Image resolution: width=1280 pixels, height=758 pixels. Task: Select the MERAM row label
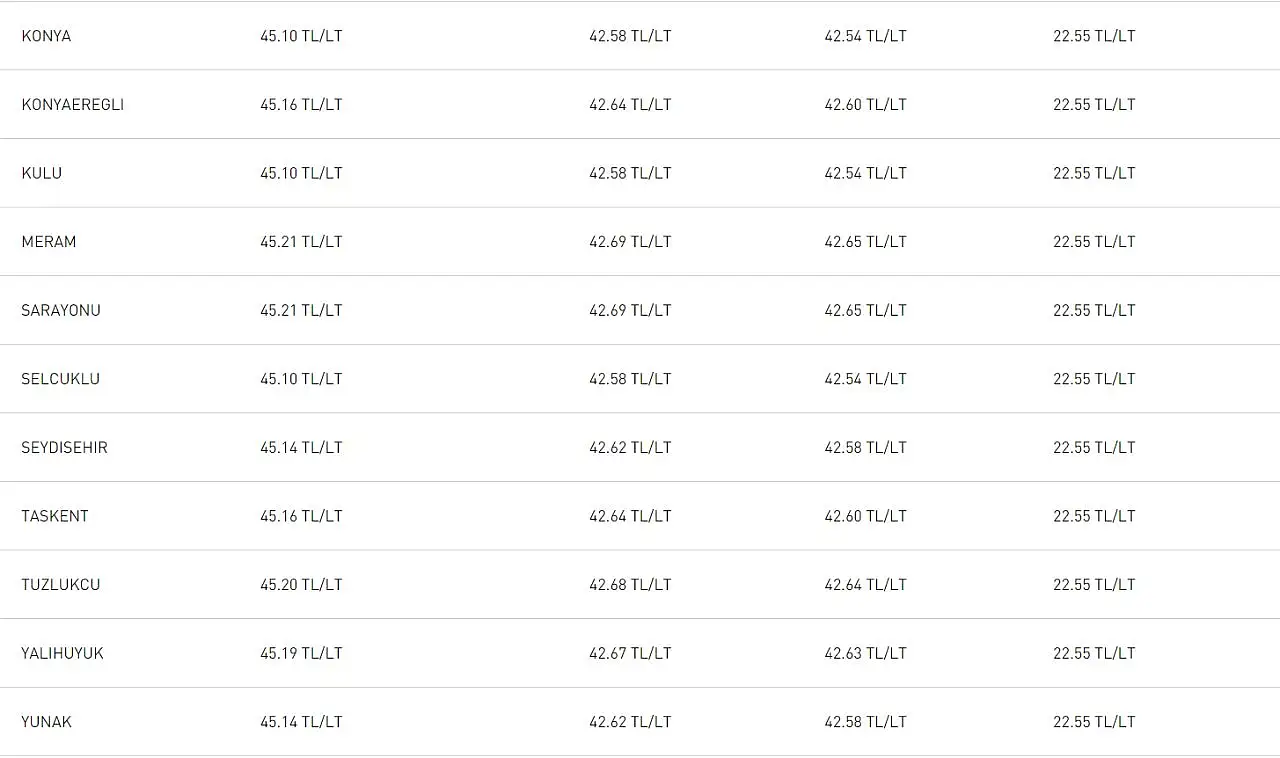pyautogui.click(x=48, y=242)
